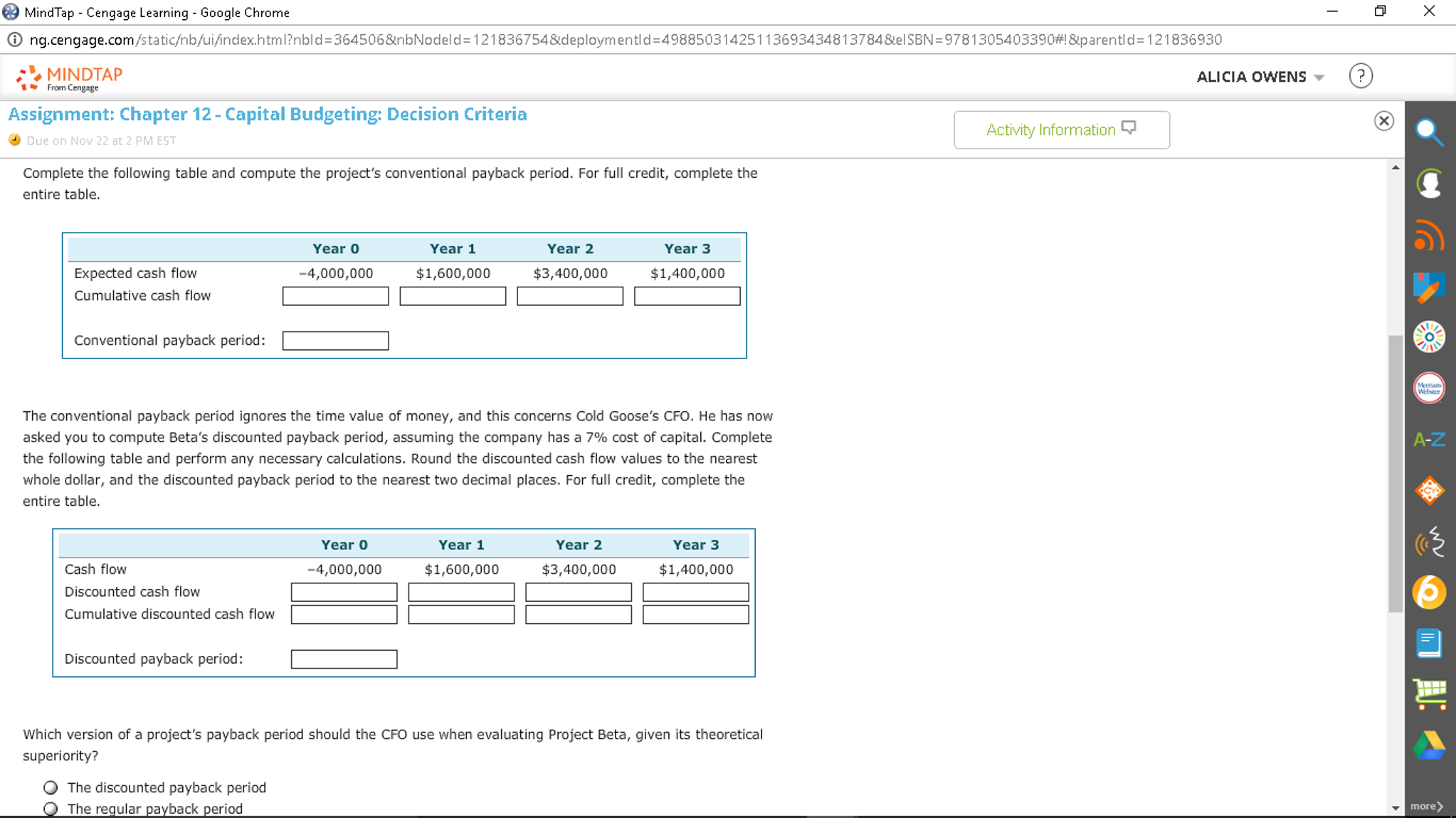
Task: Close the assignment with the circled X
Action: (x=1383, y=121)
